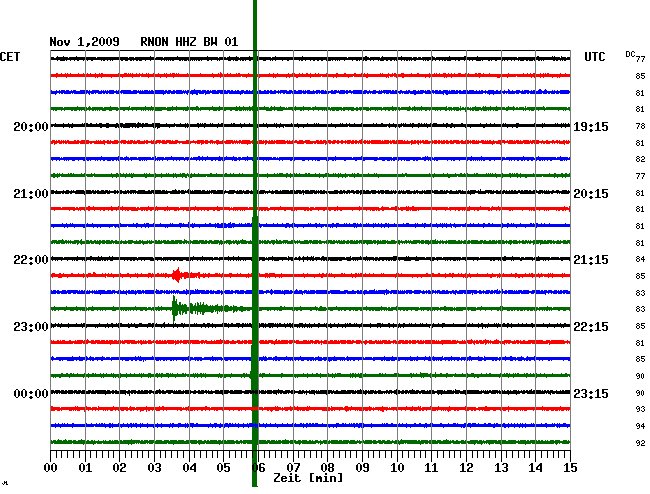Click minute label 09 on the Zeit axis
The image size is (650, 494).
coord(362,468)
